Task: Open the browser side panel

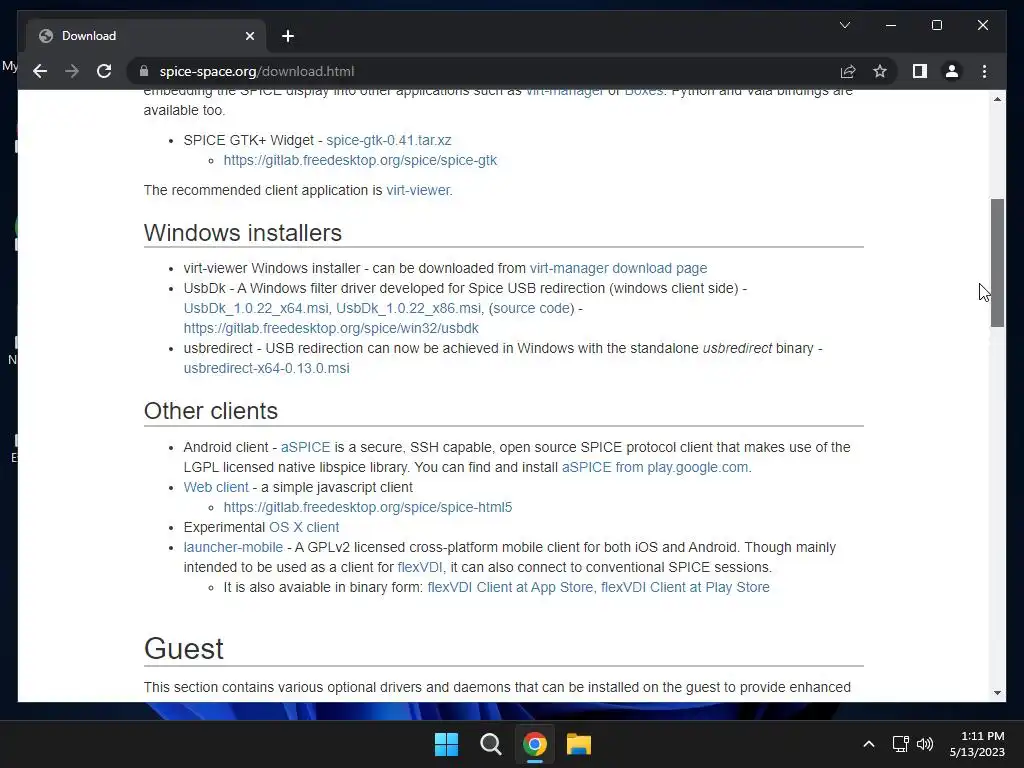Action: 920,71
